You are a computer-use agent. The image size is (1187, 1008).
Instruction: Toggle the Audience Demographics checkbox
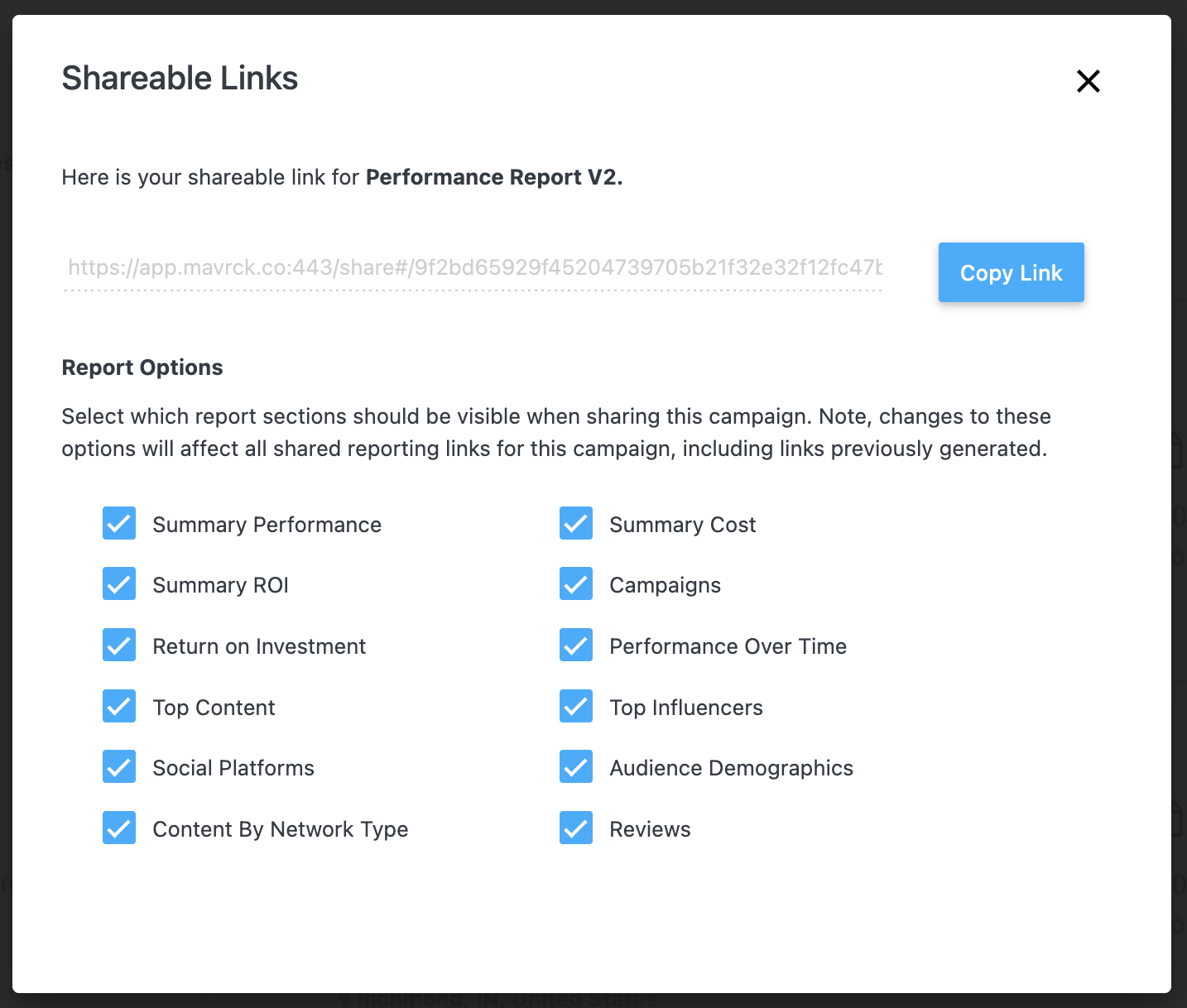click(576, 767)
